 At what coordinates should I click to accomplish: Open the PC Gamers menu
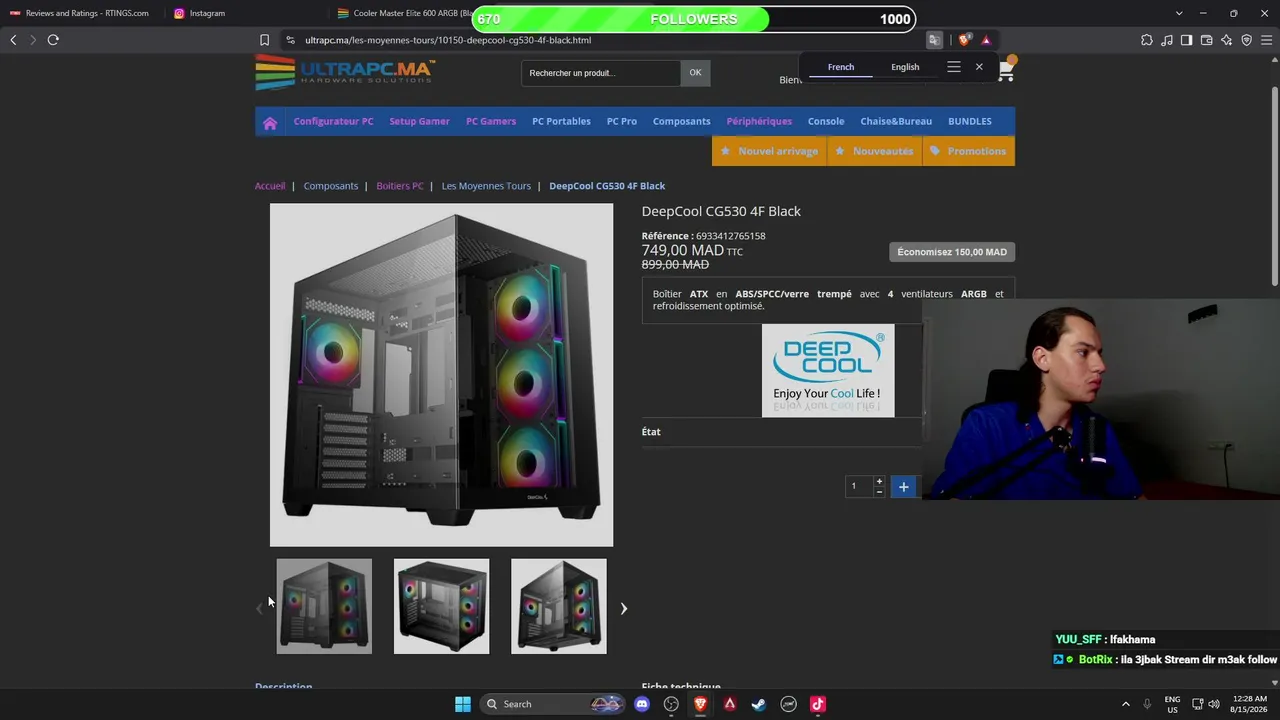pos(491,121)
